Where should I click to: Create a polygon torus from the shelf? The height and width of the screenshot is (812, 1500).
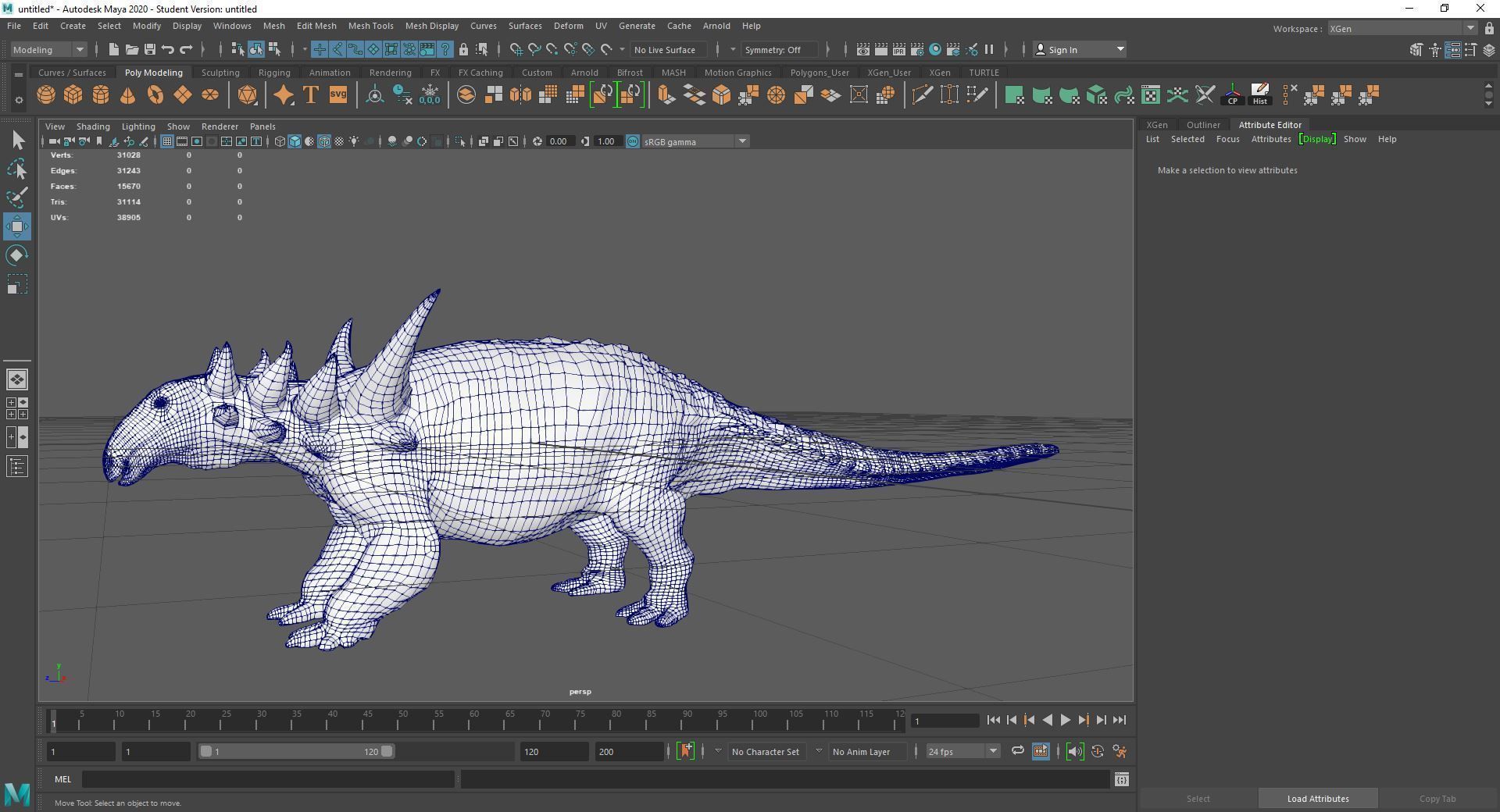tap(155, 95)
